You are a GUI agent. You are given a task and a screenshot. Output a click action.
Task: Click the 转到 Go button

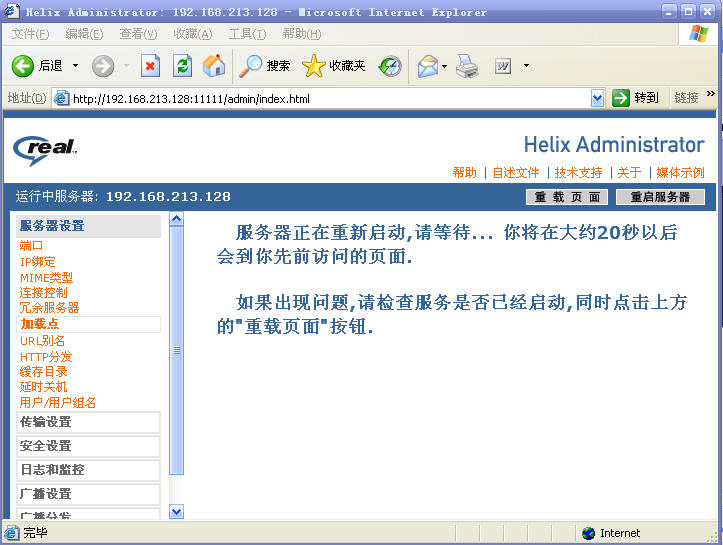pyautogui.click(x=635, y=98)
